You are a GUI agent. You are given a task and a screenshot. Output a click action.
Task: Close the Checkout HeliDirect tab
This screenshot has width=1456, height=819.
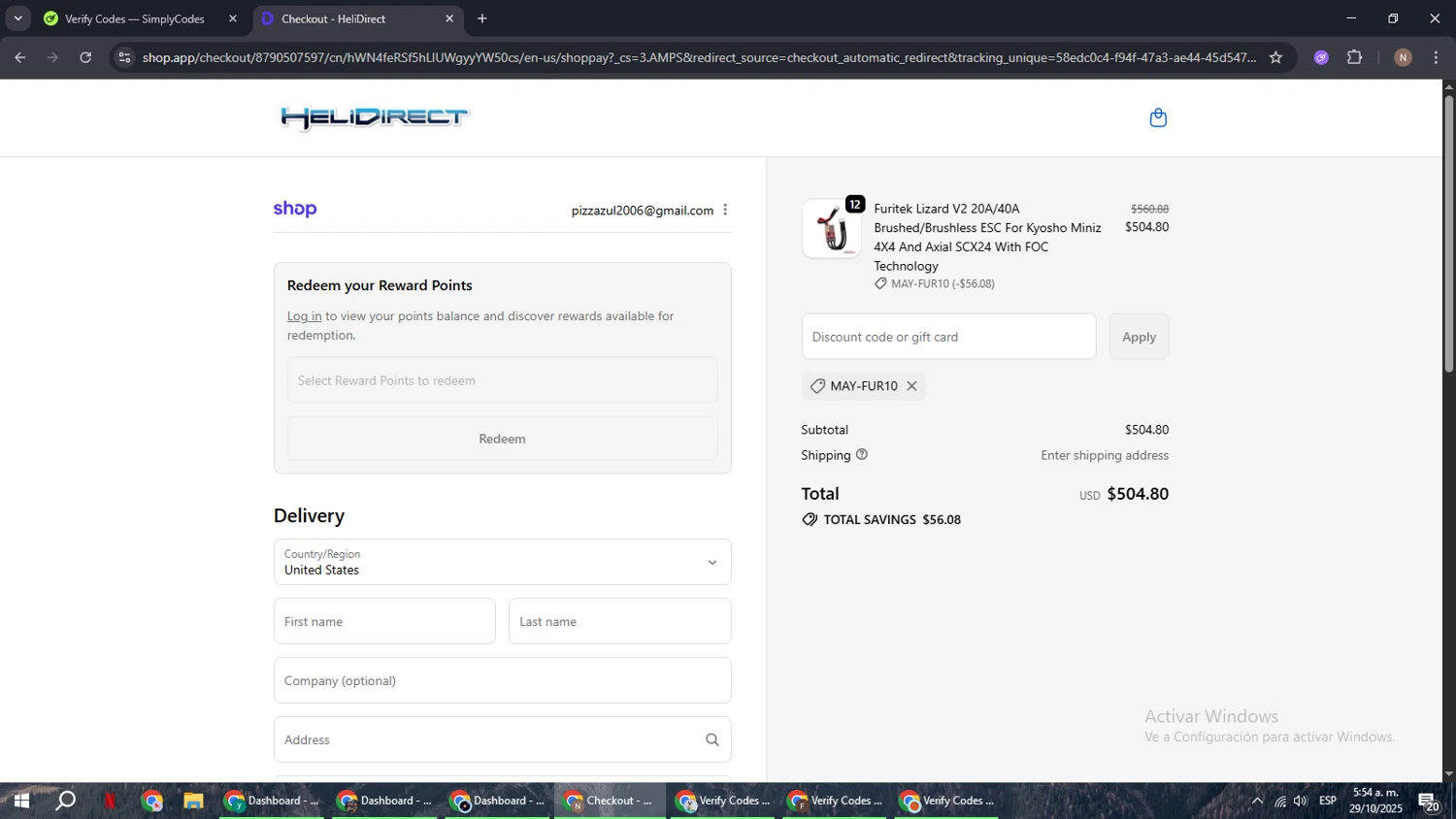449,18
